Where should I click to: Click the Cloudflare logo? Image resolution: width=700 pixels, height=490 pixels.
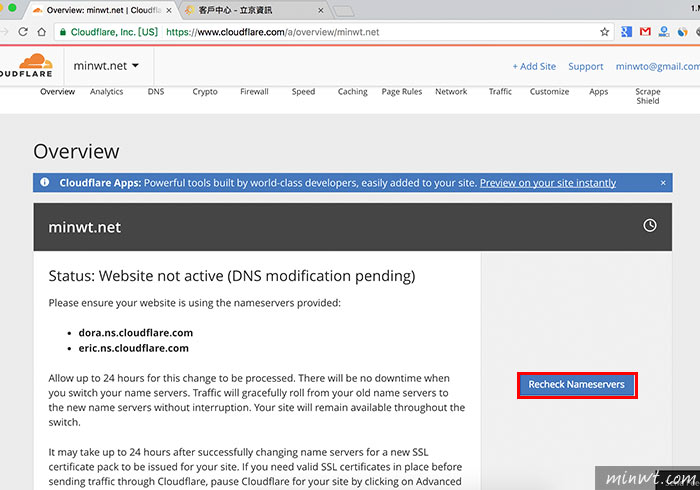pos(27,66)
